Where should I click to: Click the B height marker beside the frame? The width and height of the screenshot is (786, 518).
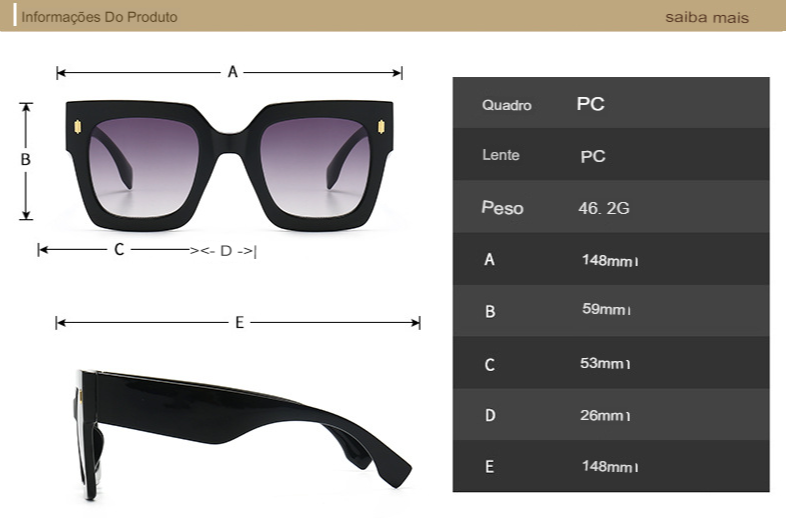point(26,160)
